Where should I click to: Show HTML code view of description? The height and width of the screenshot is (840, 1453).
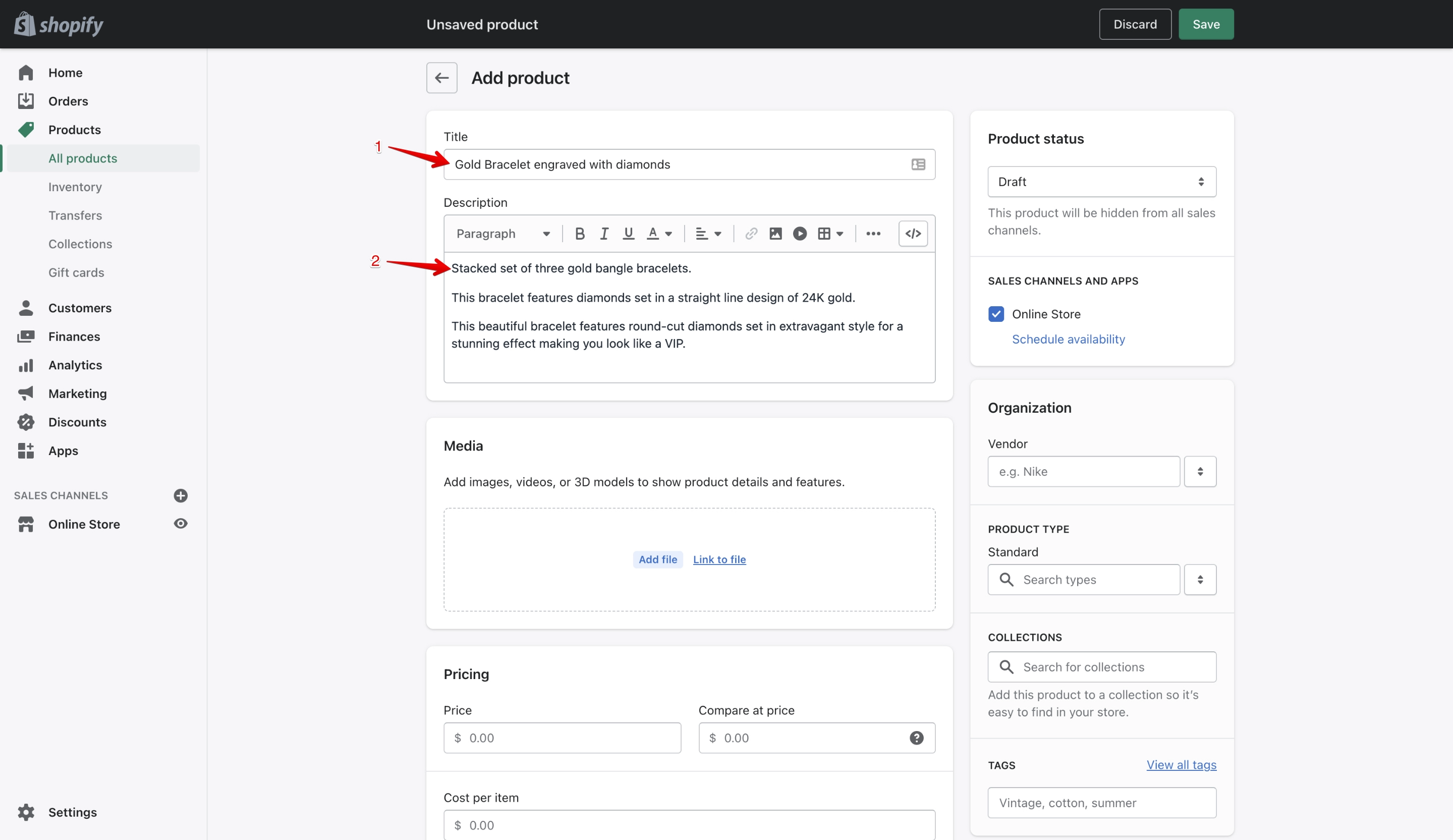tap(913, 234)
